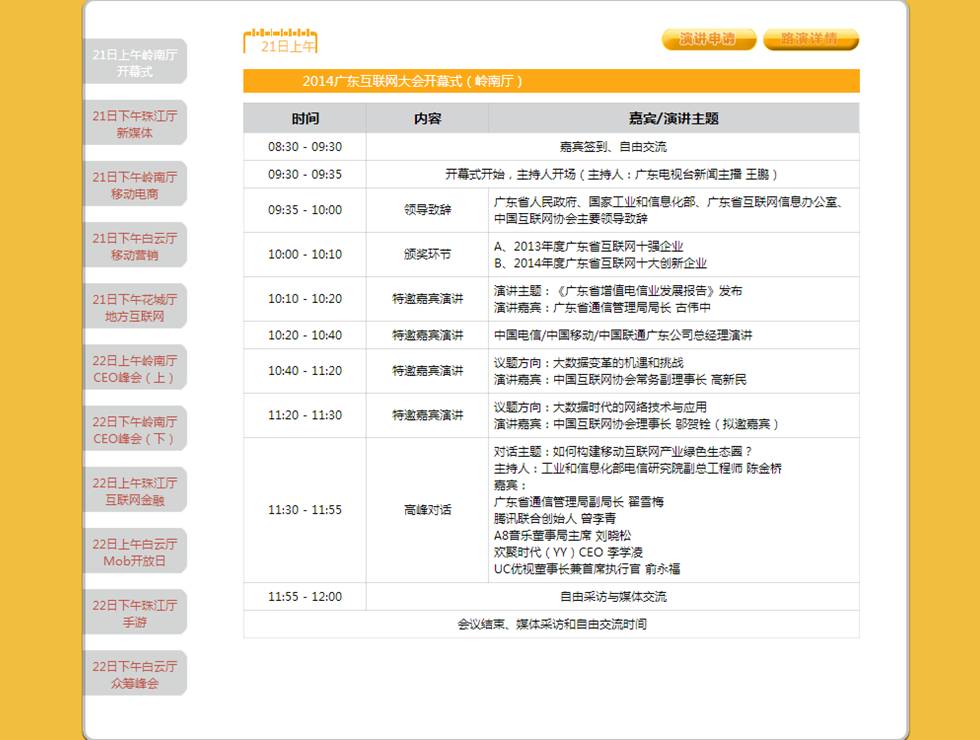Select 22日下午珠江厅 手游 tab
The height and width of the screenshot is (740, 980).
point(135,613)
